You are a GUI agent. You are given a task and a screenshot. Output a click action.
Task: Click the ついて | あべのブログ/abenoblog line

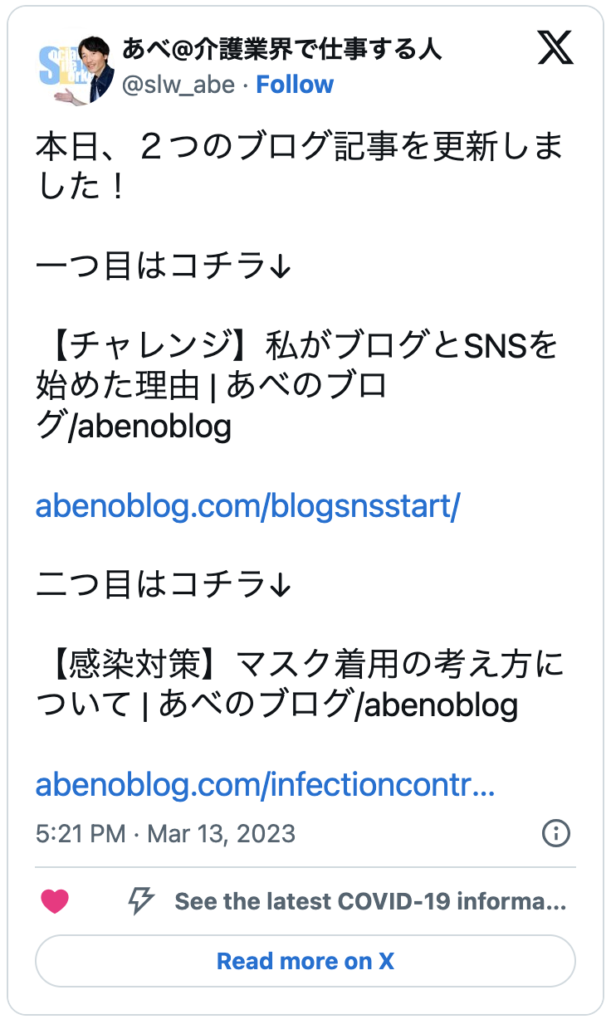(276, 705)
